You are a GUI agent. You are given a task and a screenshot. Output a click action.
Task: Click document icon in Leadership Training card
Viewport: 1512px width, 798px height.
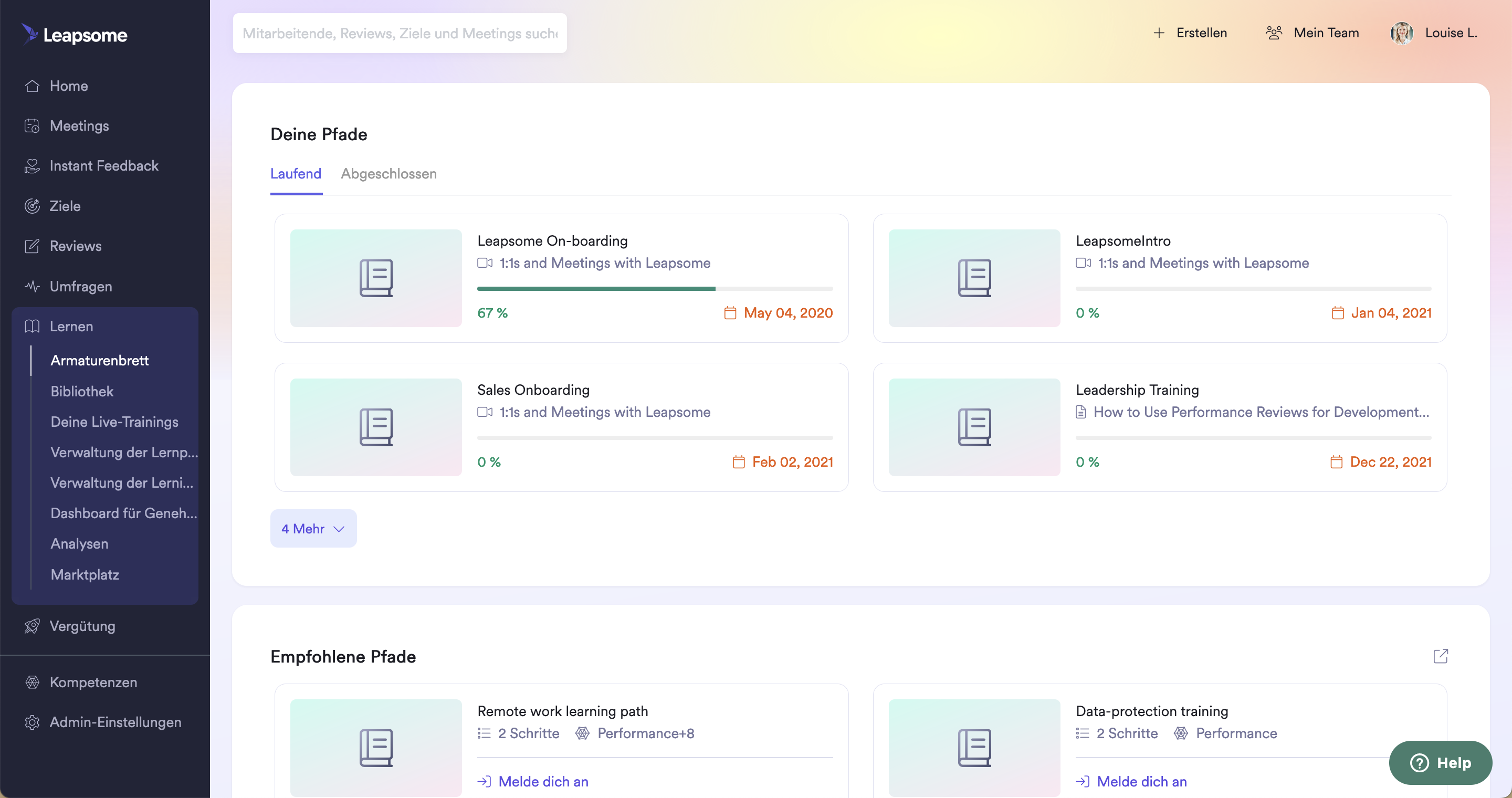click(1081, 412)
